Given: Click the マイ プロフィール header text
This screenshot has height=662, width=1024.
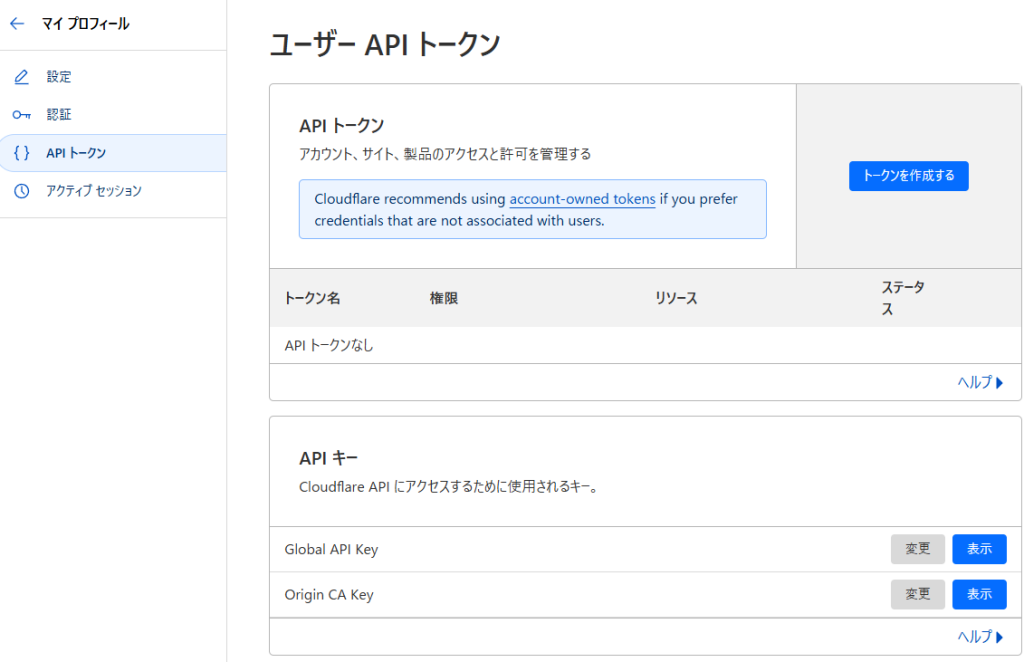Looking at the screenshot, I should [86, 24].
